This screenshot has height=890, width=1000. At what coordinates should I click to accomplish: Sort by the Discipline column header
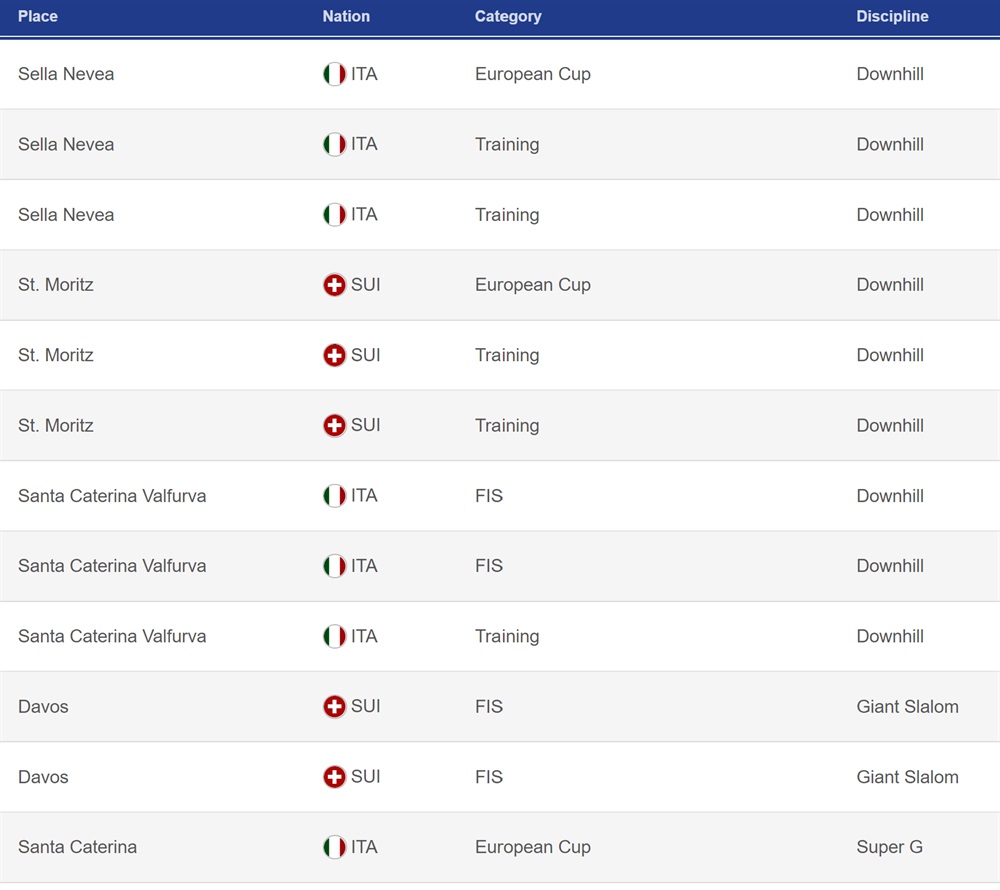[892, 17]
